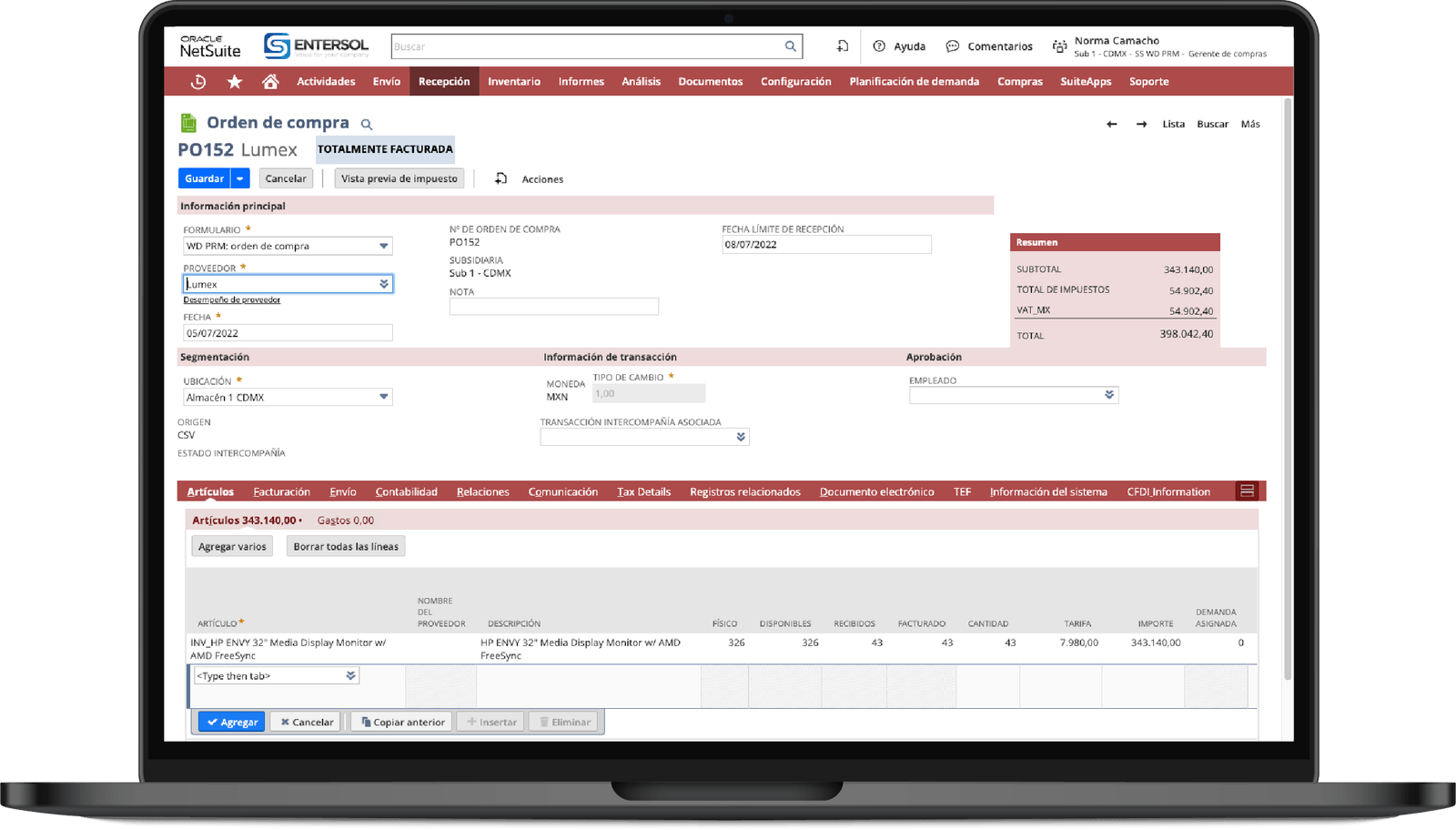Click the Más link
Viewport: 1456px width, 830px height.
1250,124
